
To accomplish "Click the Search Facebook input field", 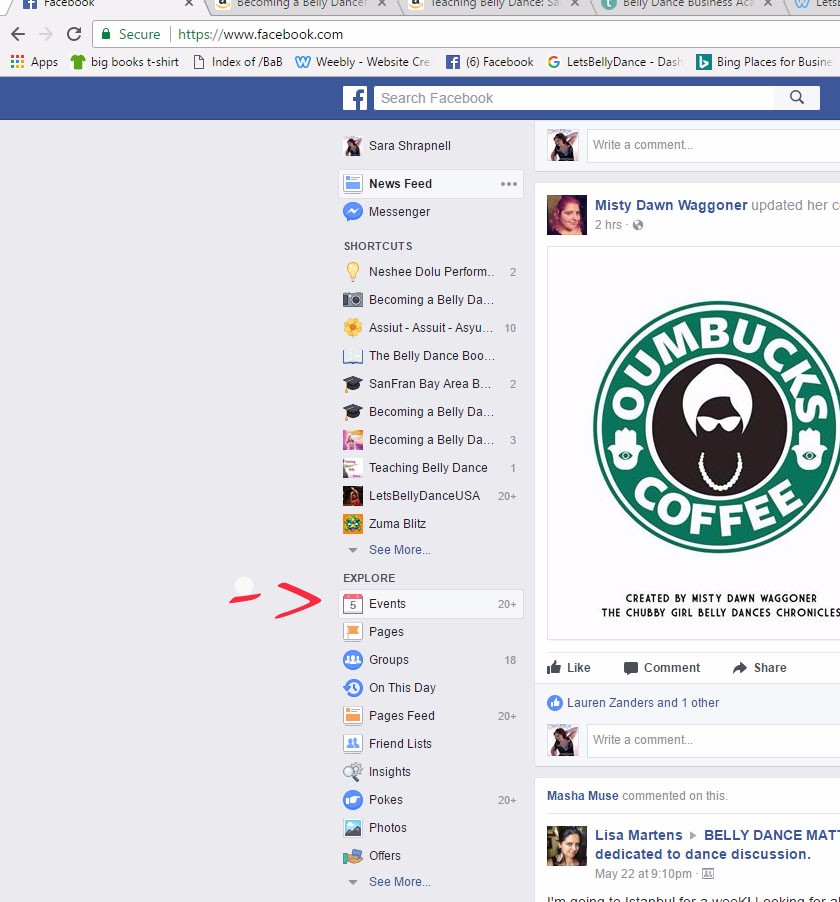I will [x=574, y=98].
